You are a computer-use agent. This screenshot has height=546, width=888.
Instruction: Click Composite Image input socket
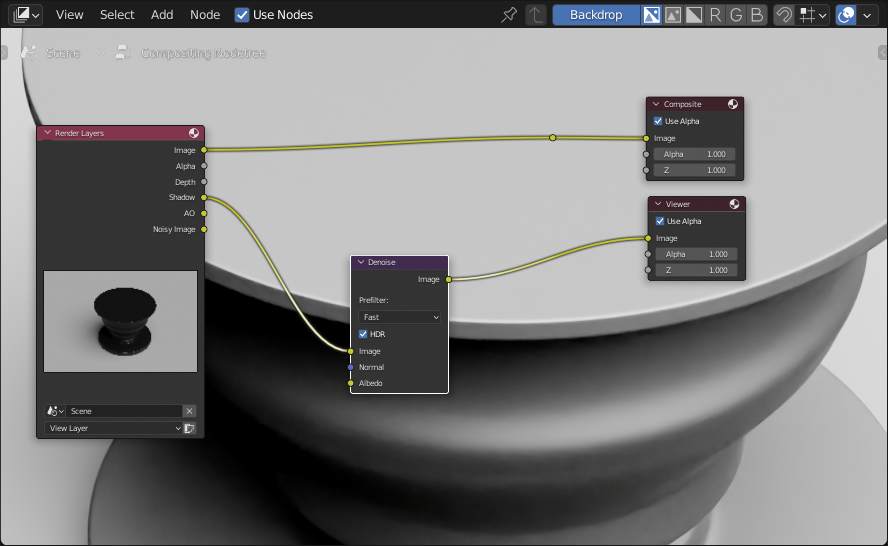[646, 138]
